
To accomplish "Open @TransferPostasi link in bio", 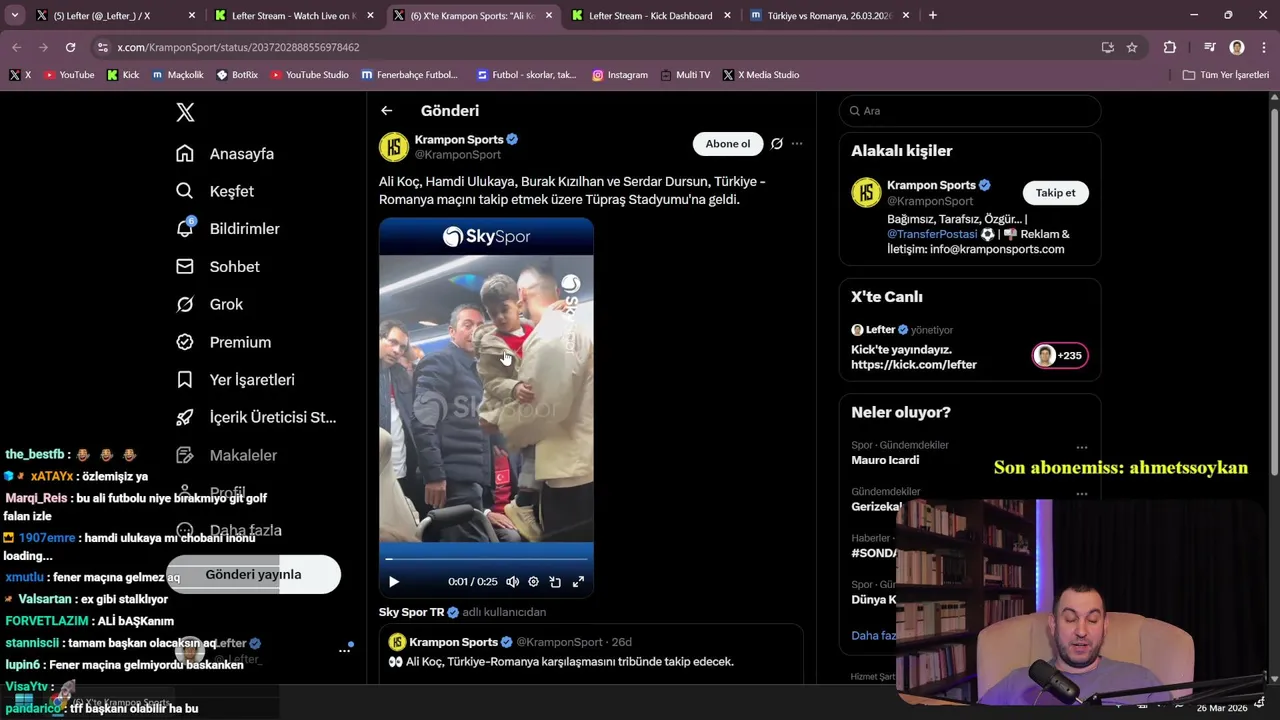I will click(x=932, y=234).
